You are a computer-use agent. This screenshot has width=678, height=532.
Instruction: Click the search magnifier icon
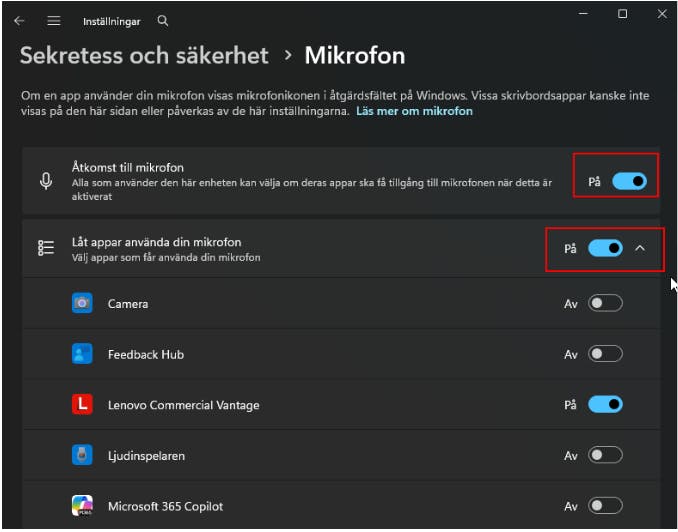(163, 20)
